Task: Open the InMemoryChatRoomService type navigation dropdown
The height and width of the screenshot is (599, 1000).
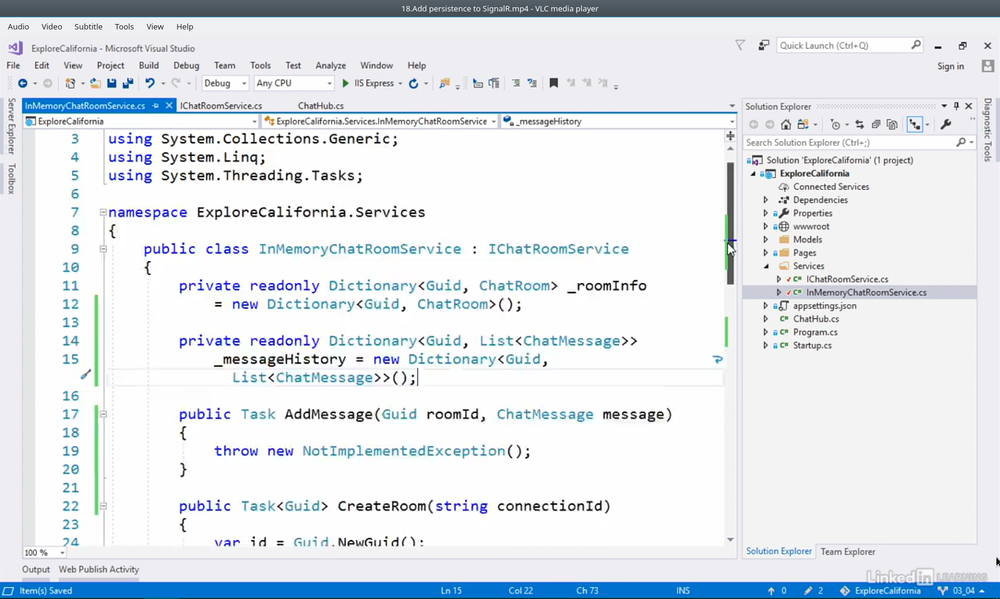Action: (x=379, y=121)
